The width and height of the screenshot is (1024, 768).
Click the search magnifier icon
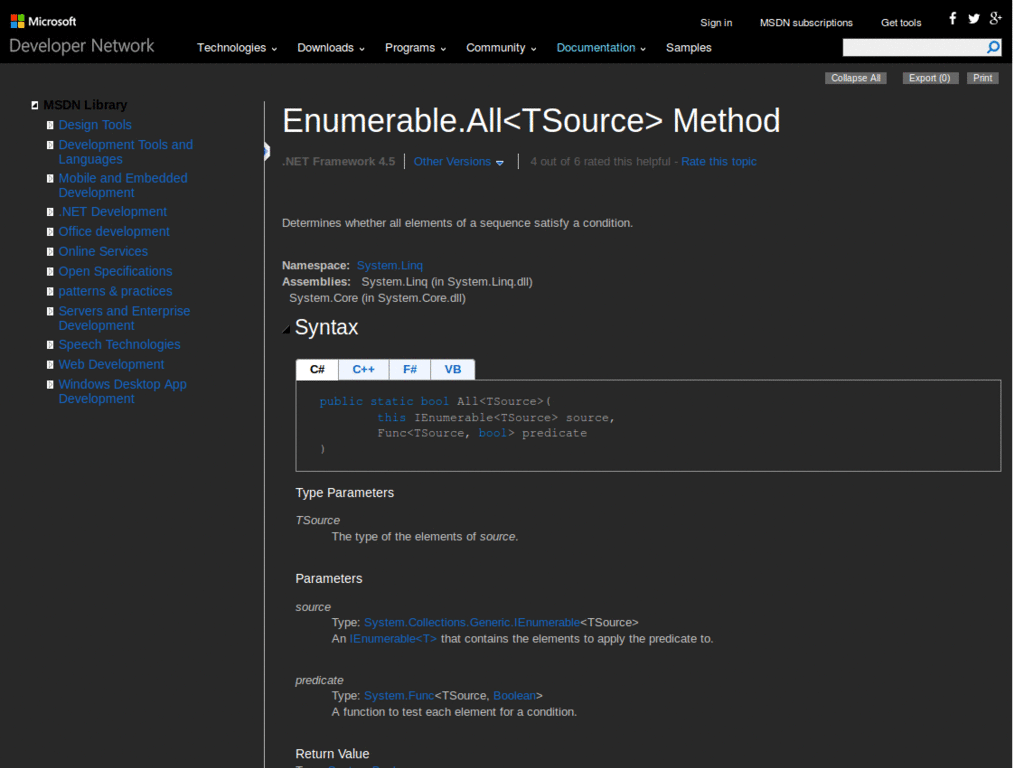tap(992, 47)
